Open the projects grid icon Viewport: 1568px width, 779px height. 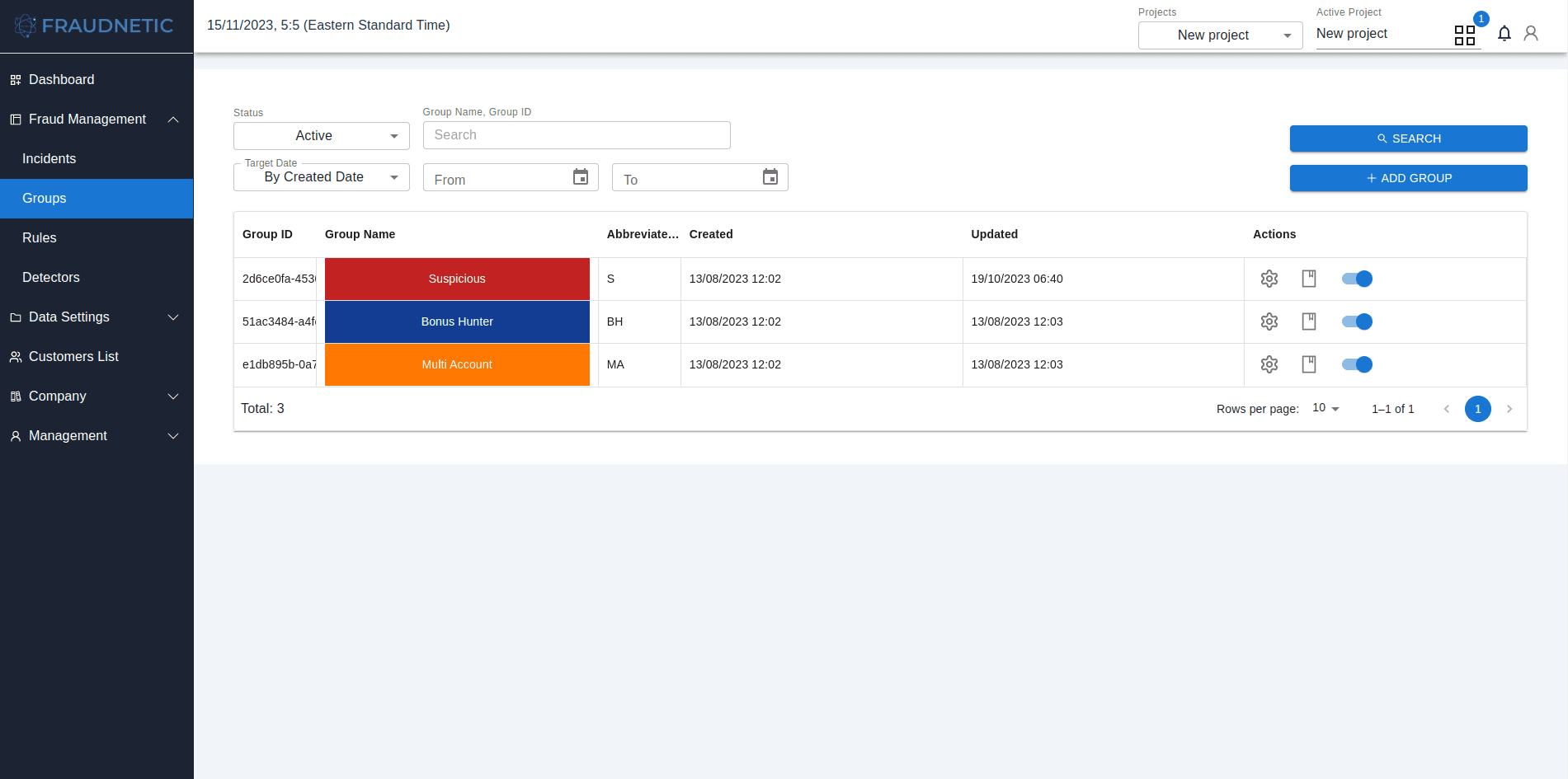click(1465, 35)
